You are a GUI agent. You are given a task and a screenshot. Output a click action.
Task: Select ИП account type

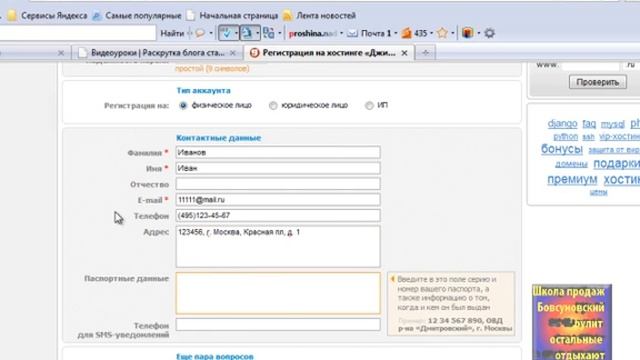point(369,106)
